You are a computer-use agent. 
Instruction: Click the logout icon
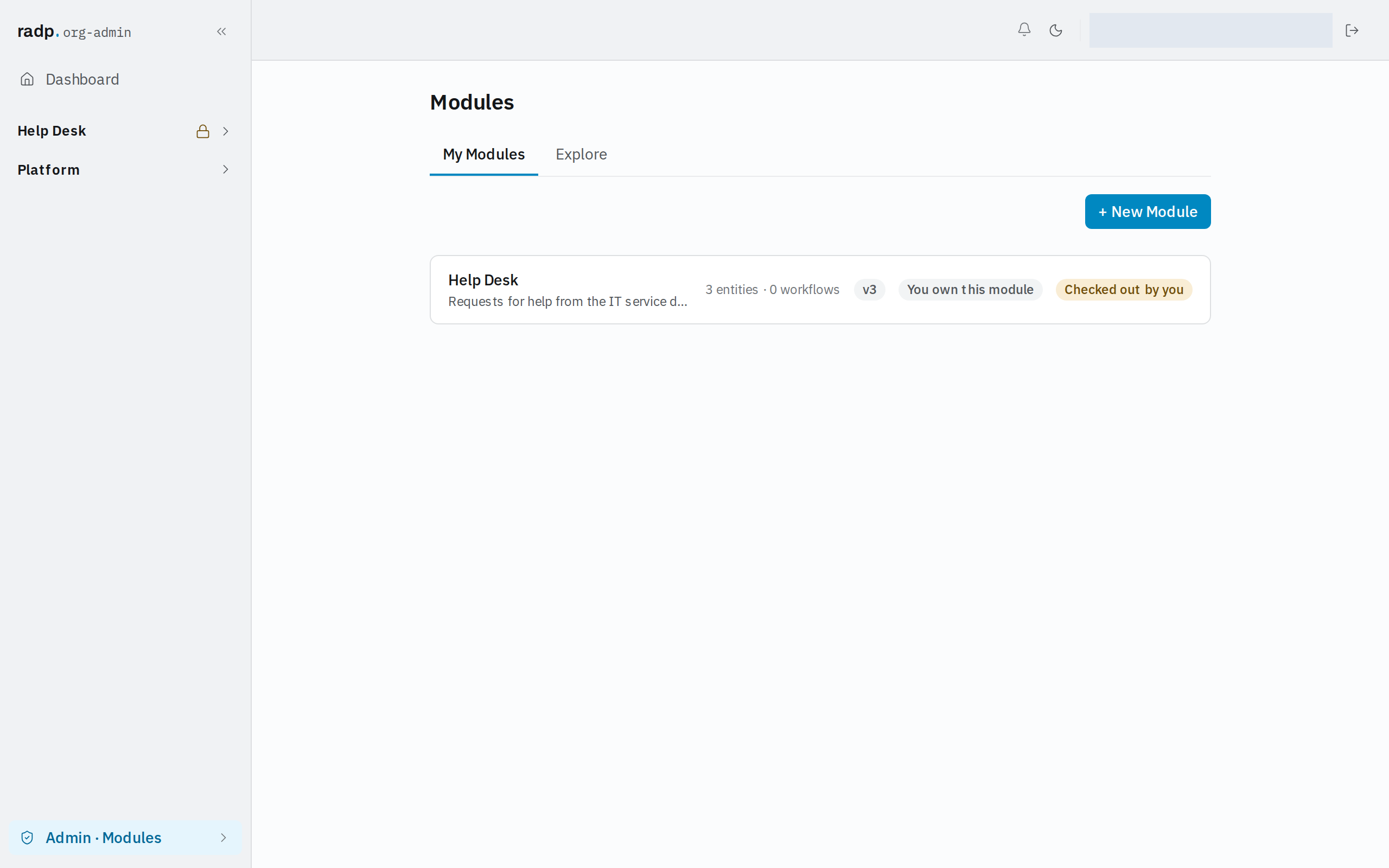[1352, 30]
